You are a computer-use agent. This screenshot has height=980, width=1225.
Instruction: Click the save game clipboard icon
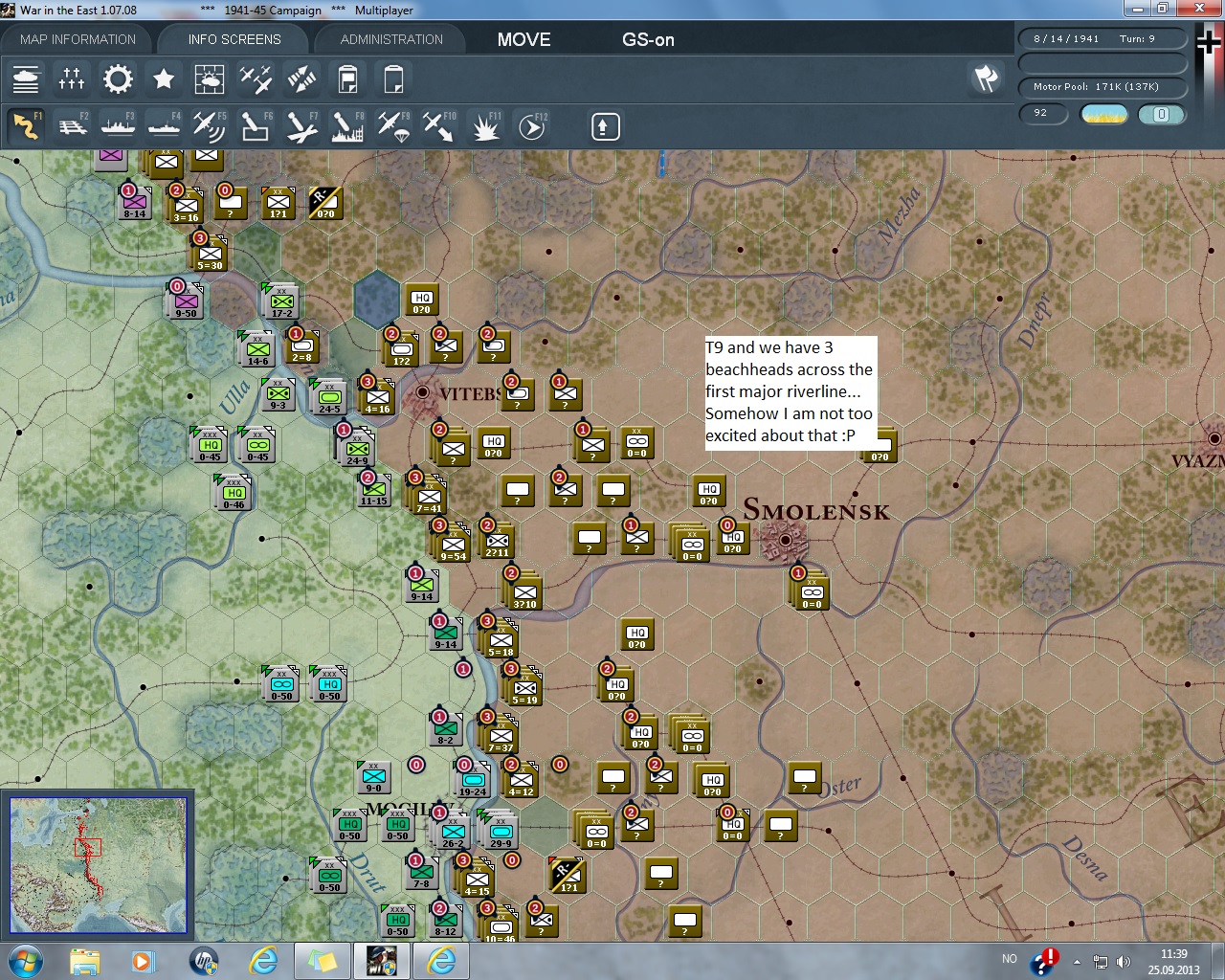(x=347, y=78)
